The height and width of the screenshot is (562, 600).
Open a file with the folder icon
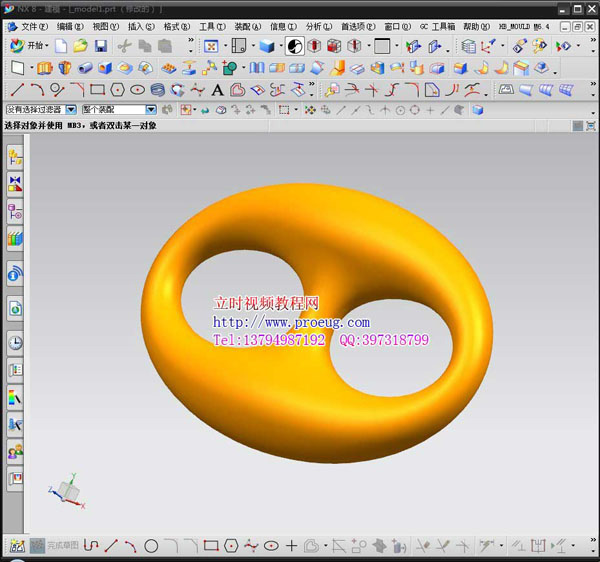pos(80,46)
